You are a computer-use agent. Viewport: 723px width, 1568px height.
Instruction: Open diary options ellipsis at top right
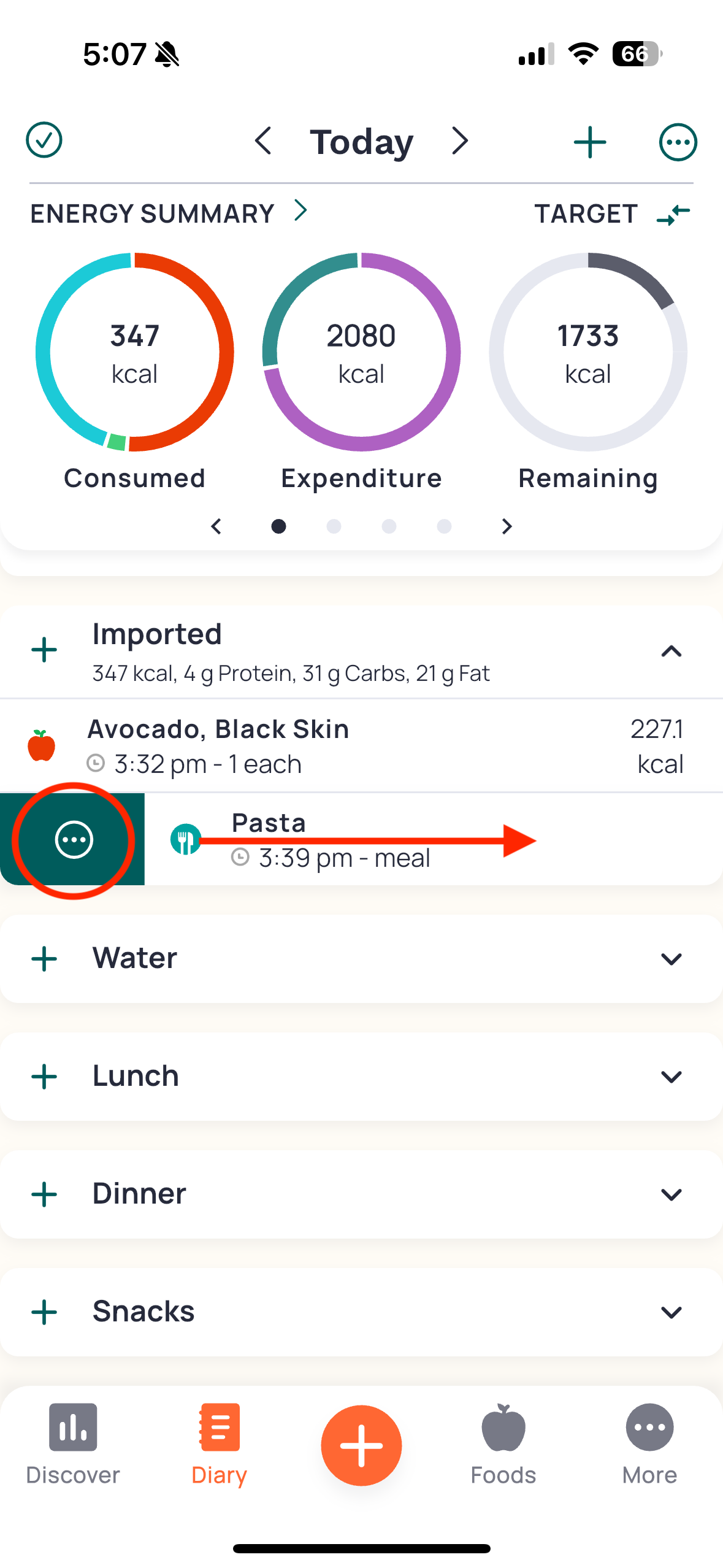tap(678, 142)
